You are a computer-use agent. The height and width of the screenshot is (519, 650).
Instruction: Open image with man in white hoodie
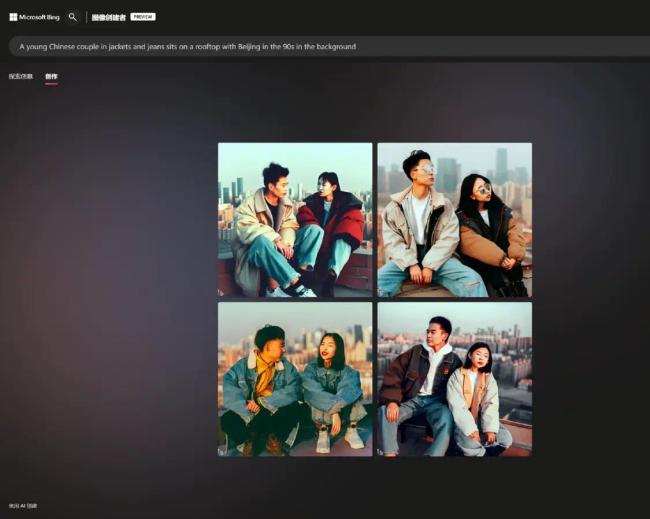[455, 379]
